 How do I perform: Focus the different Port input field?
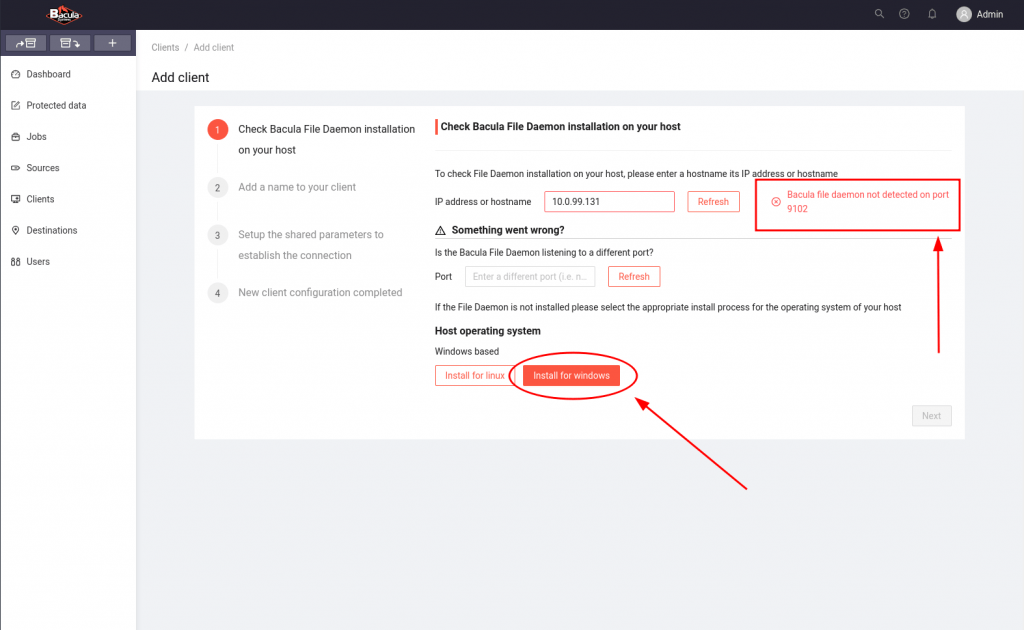pos(530,277)
